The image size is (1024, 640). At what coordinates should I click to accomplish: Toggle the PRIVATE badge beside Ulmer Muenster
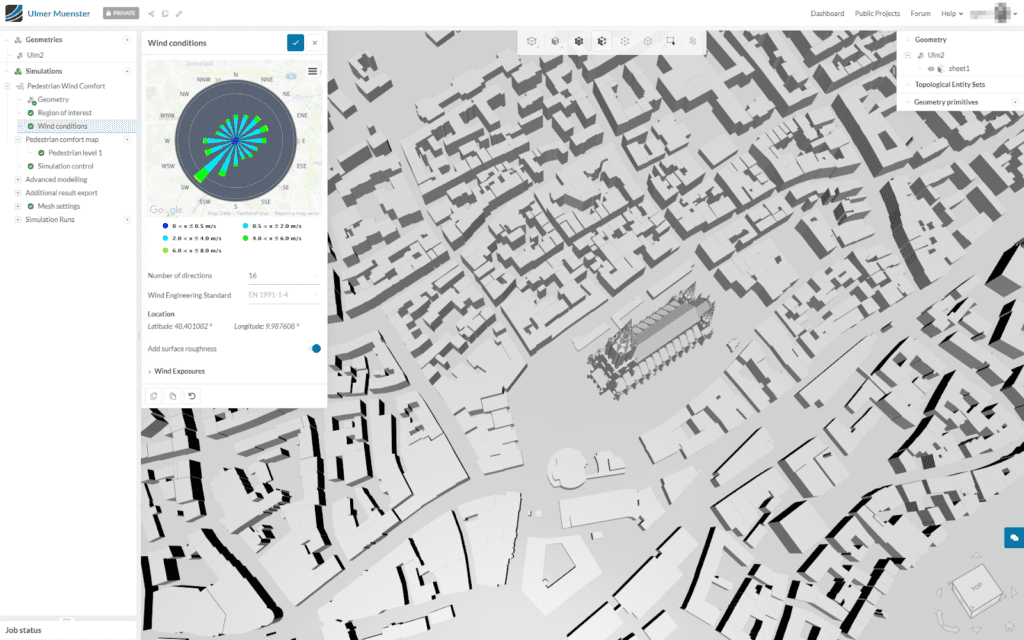(120, 14)
